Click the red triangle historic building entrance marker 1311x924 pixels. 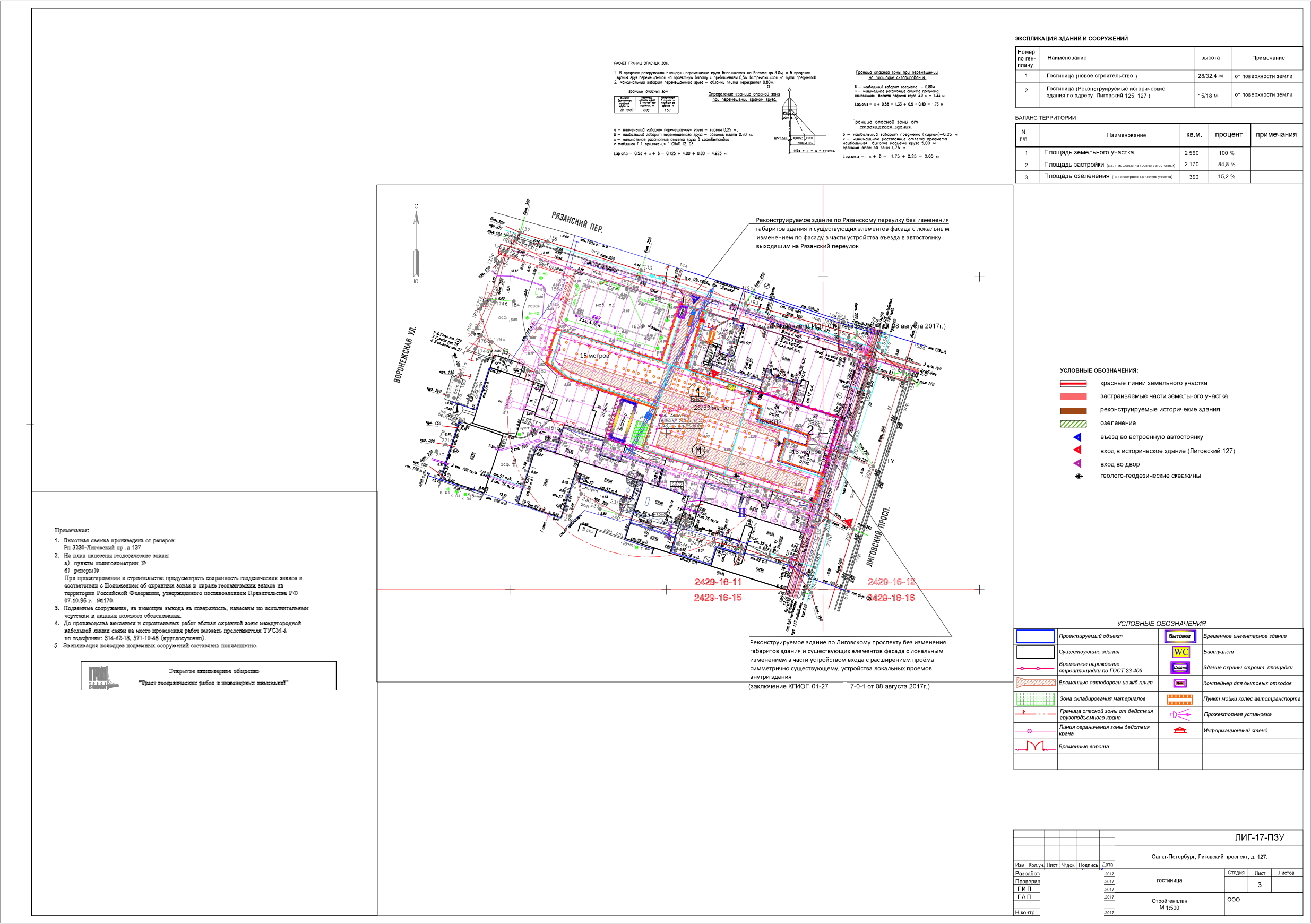(1077, 451)
